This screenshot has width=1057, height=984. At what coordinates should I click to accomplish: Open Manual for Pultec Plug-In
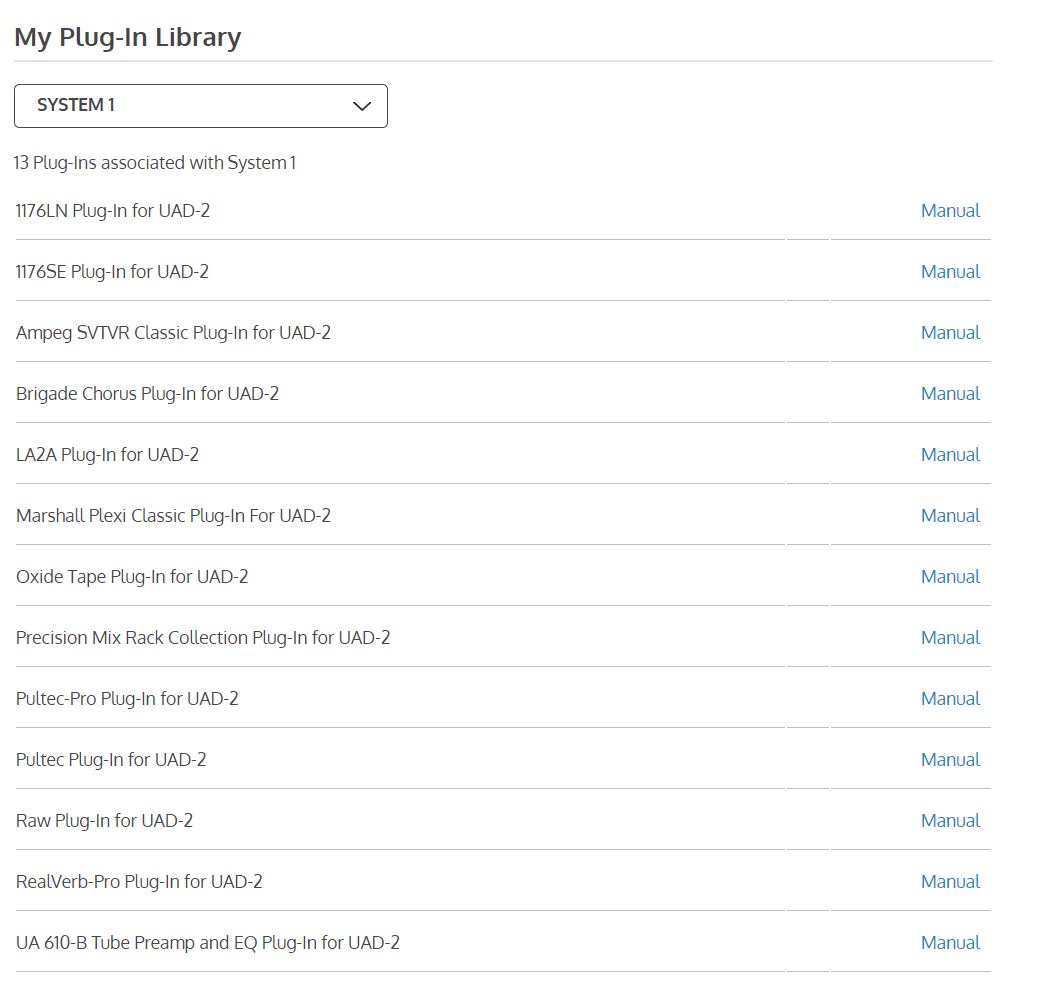949,760
